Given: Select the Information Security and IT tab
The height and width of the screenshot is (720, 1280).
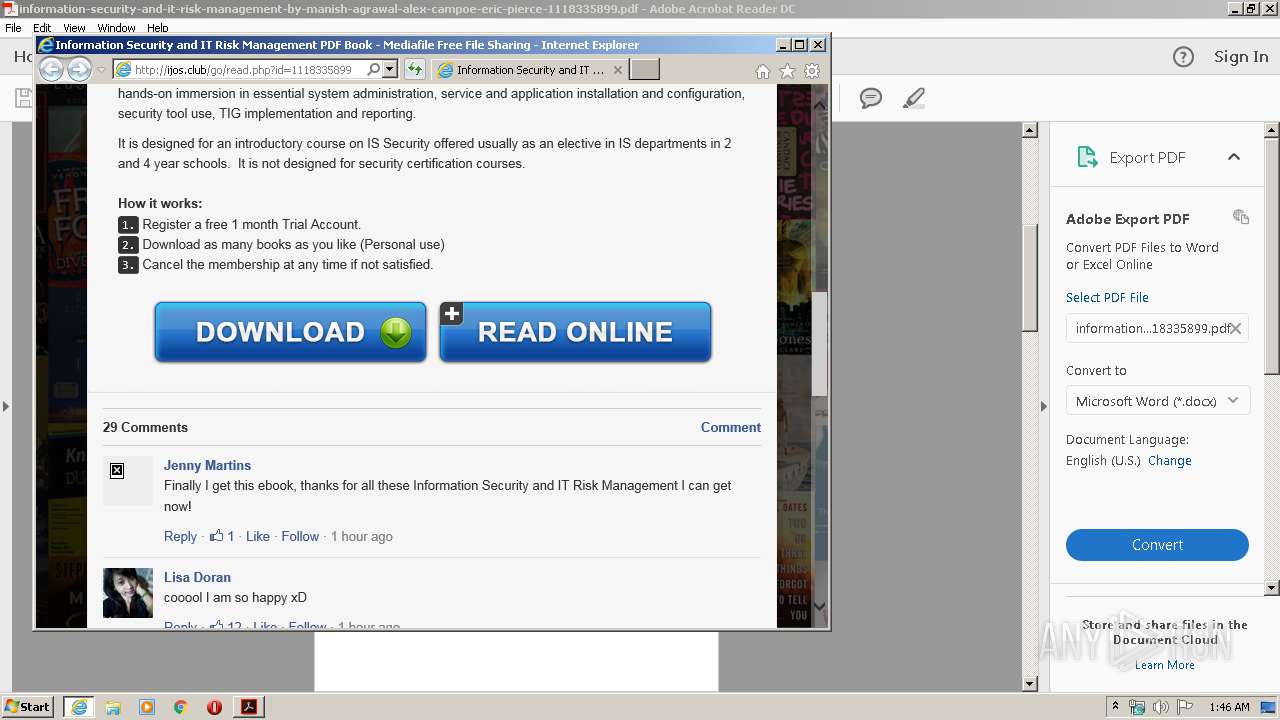Looking at the screenshot, I should point(530,70).
